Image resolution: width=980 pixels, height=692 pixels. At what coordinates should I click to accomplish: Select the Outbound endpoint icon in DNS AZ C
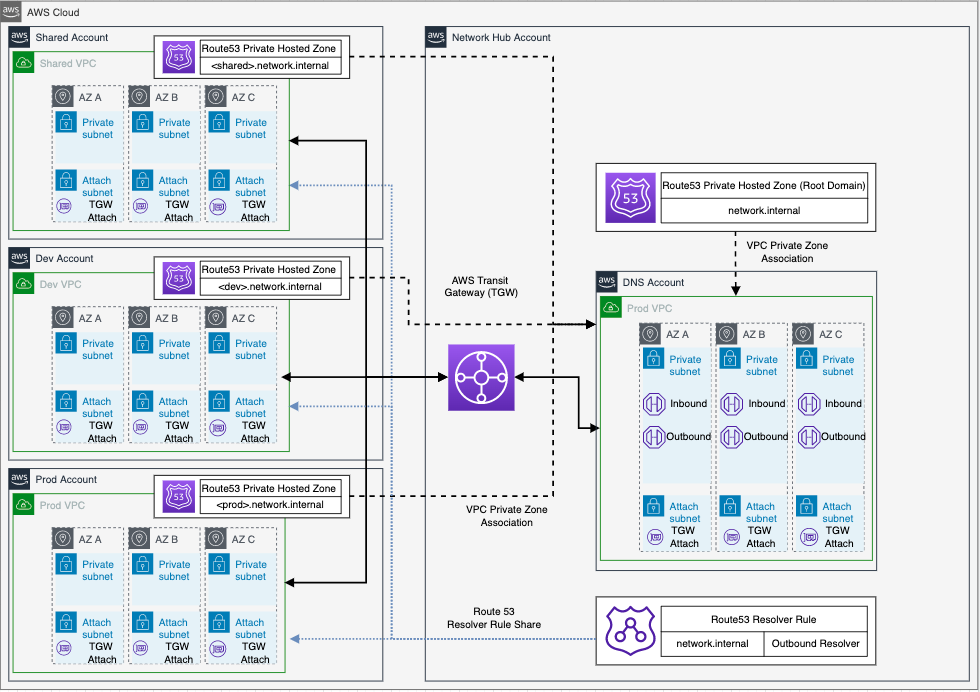coord(809,436)
